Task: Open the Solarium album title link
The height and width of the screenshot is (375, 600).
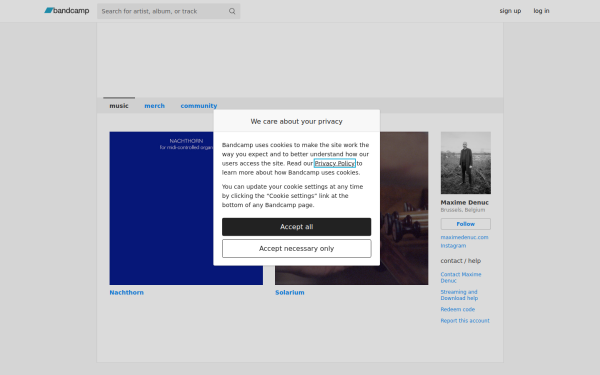Action: pyautogui.click(x=290, y=292)
